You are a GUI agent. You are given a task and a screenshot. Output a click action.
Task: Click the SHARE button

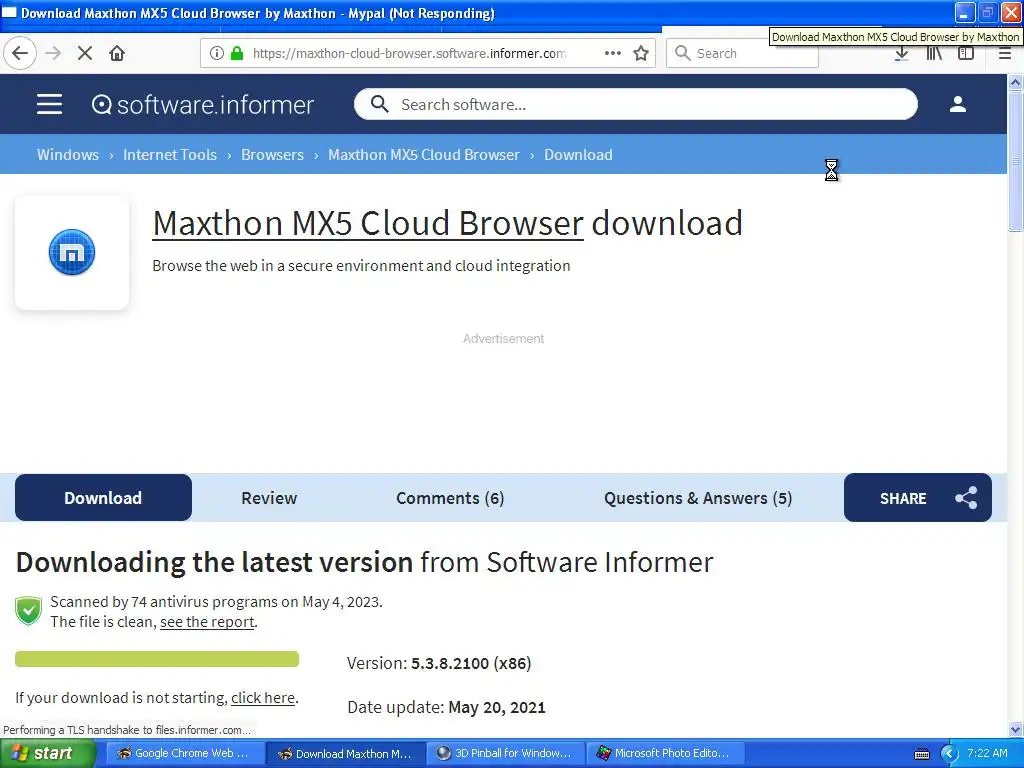(x=918, y=498)
